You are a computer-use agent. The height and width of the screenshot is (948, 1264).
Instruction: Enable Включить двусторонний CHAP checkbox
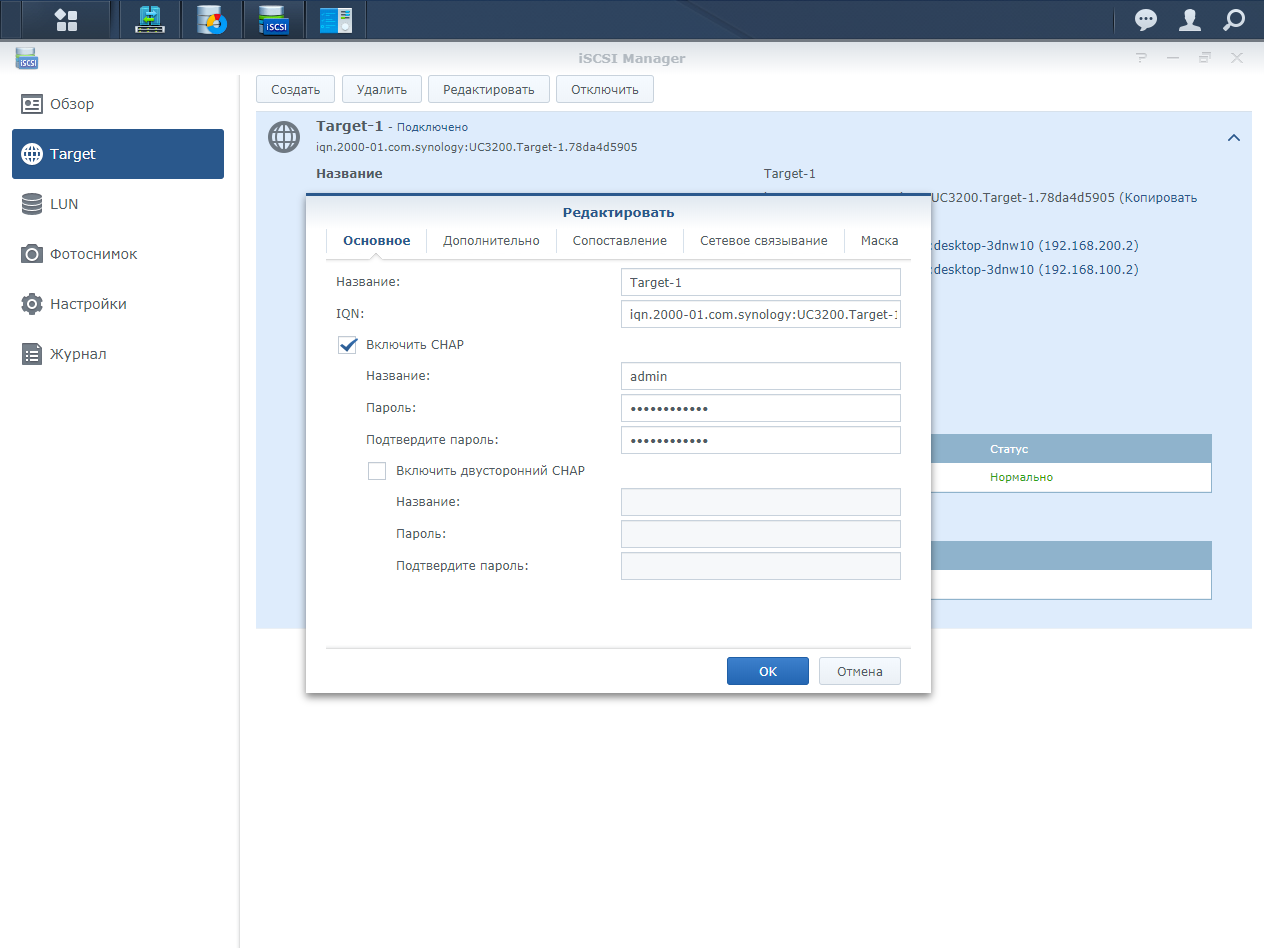pyautogui.click(x=377, y=471)
